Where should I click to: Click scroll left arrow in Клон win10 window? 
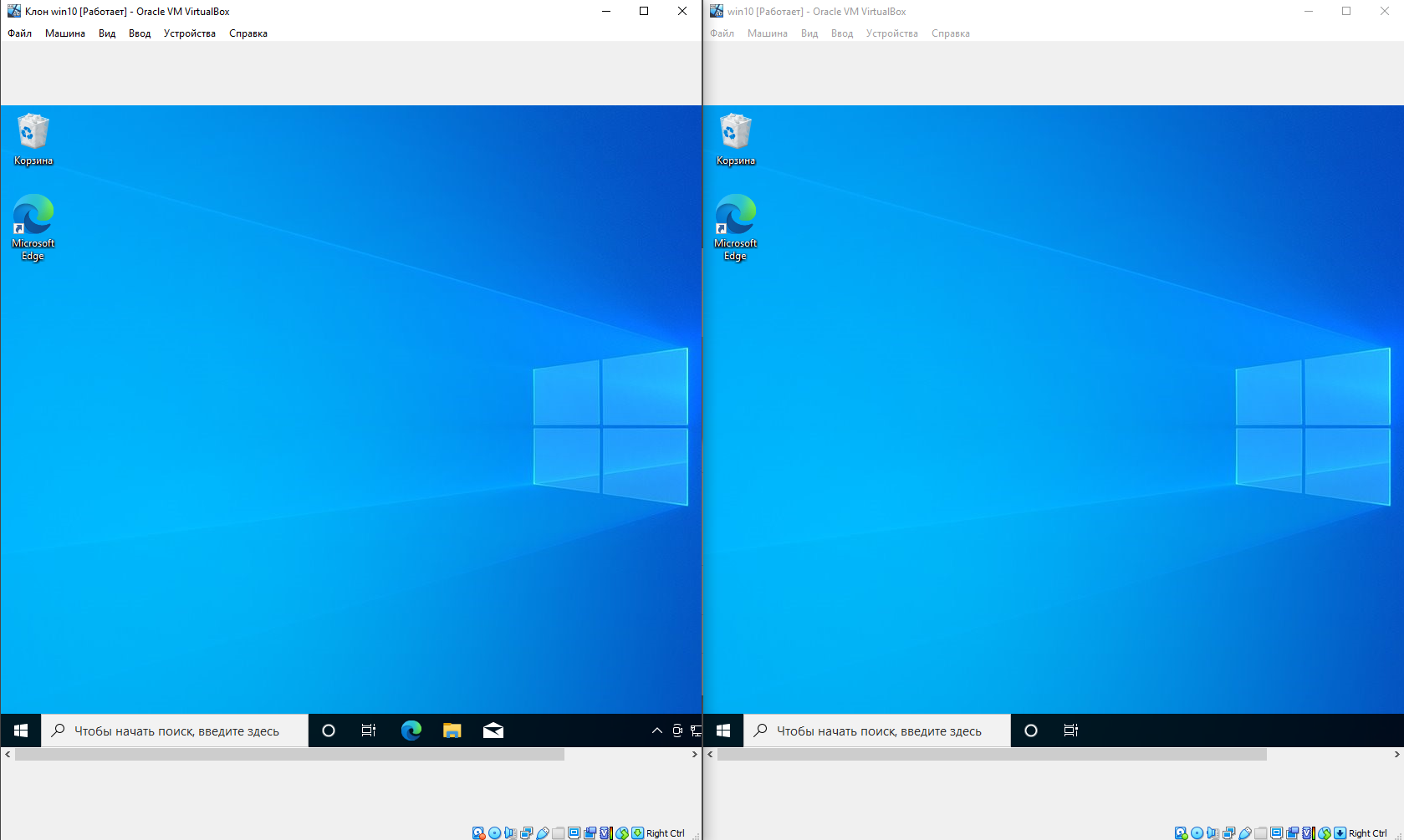[8, 754]
